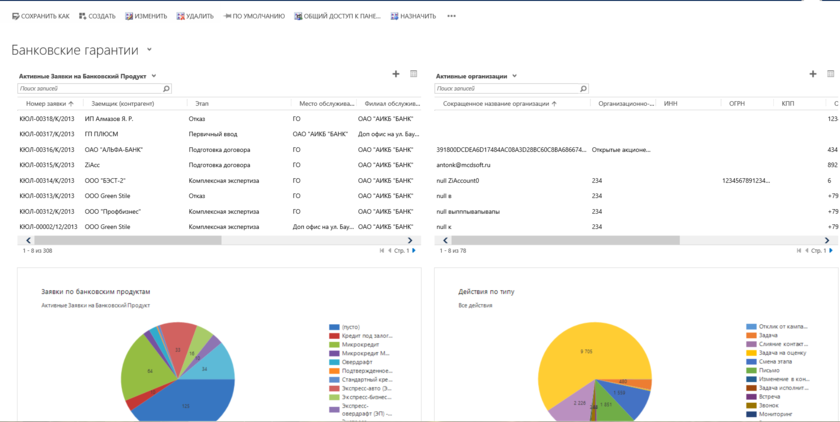Screen dimensions: 840x422
Task: Open the grid view icon for applications list
Action: tap(414, 74)
